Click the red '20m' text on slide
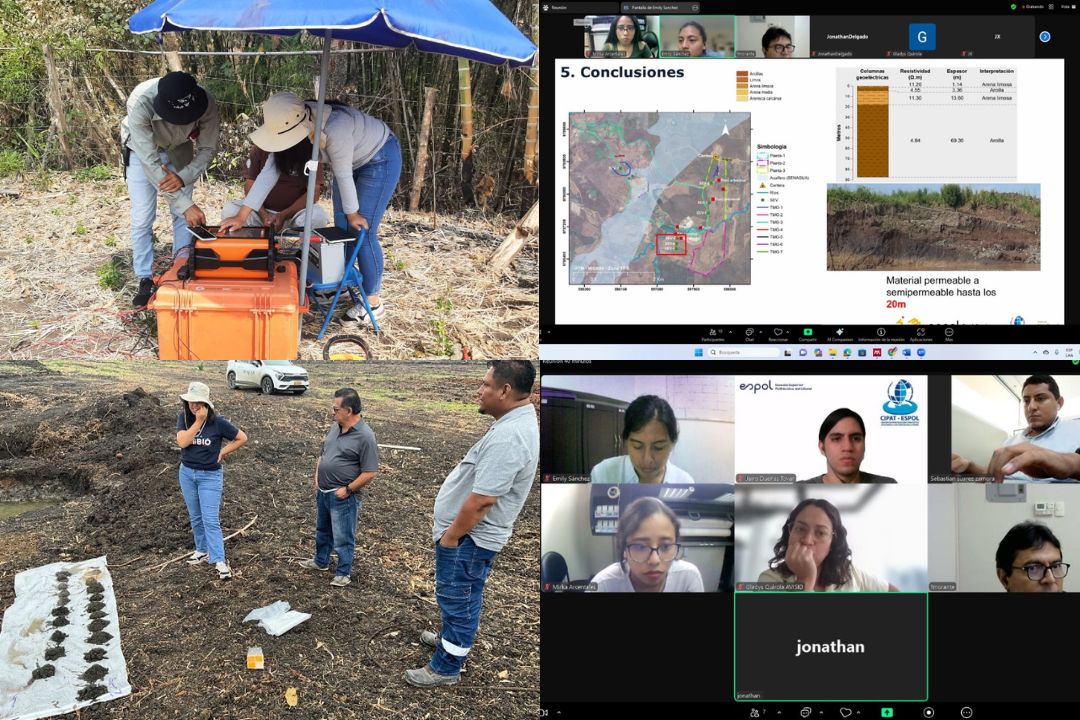 [895, 304]
